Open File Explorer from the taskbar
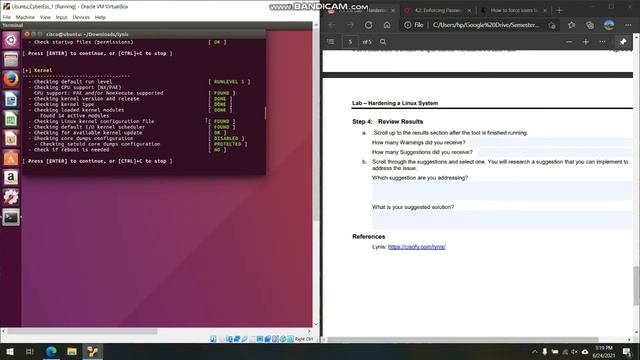This screenshot has height=360, width=640. [72, 351]
